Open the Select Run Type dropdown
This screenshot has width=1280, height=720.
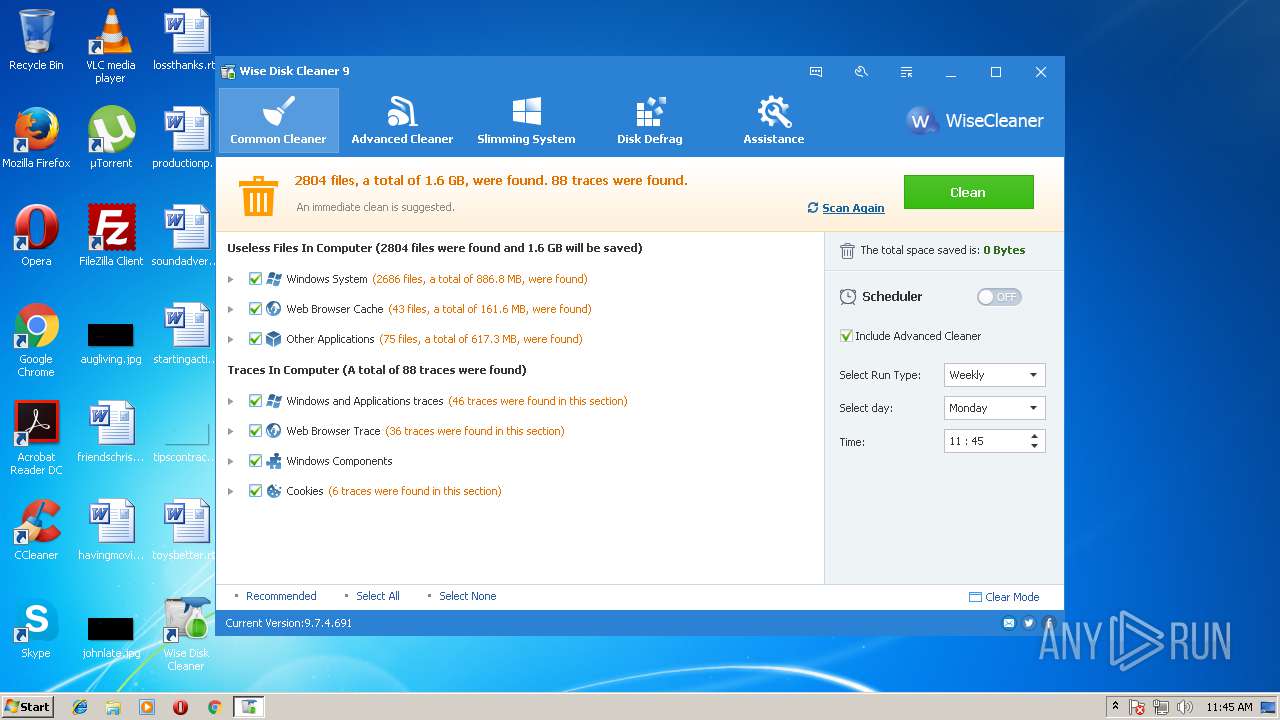click(994, 375)
